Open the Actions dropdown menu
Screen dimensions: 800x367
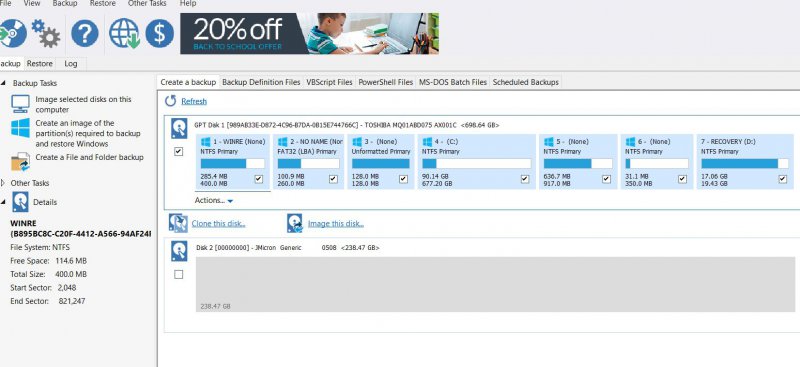tap(214, 201)
